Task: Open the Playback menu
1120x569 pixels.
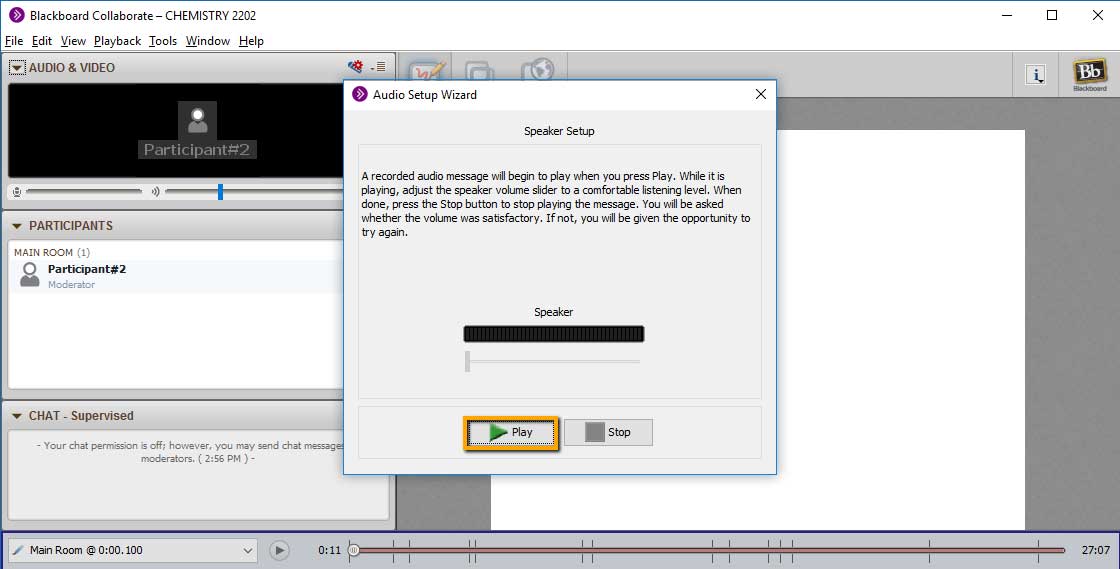Action: pos(117,41)
